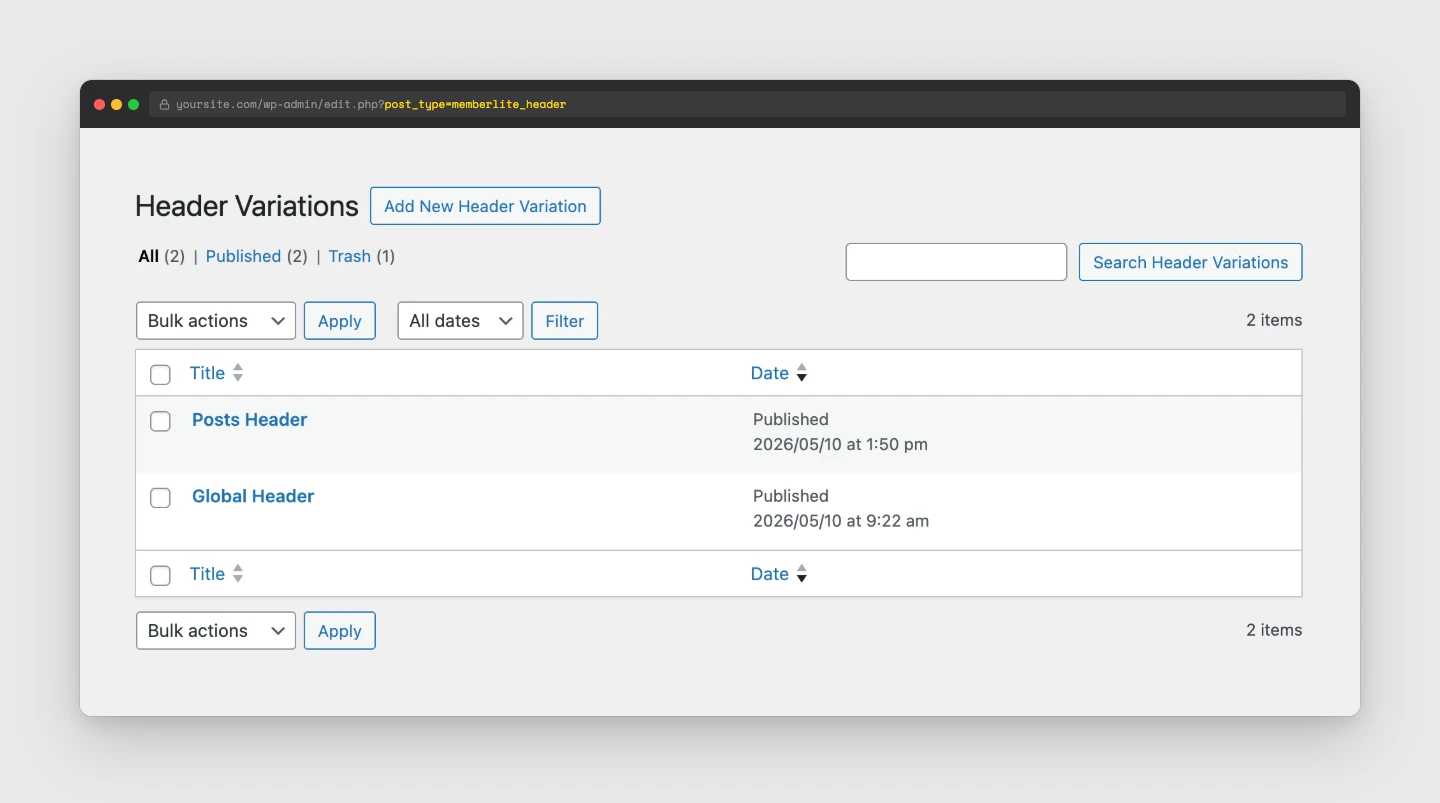Click the bottom 2 items count
1440x803 pixels.
pos(1274,630)
